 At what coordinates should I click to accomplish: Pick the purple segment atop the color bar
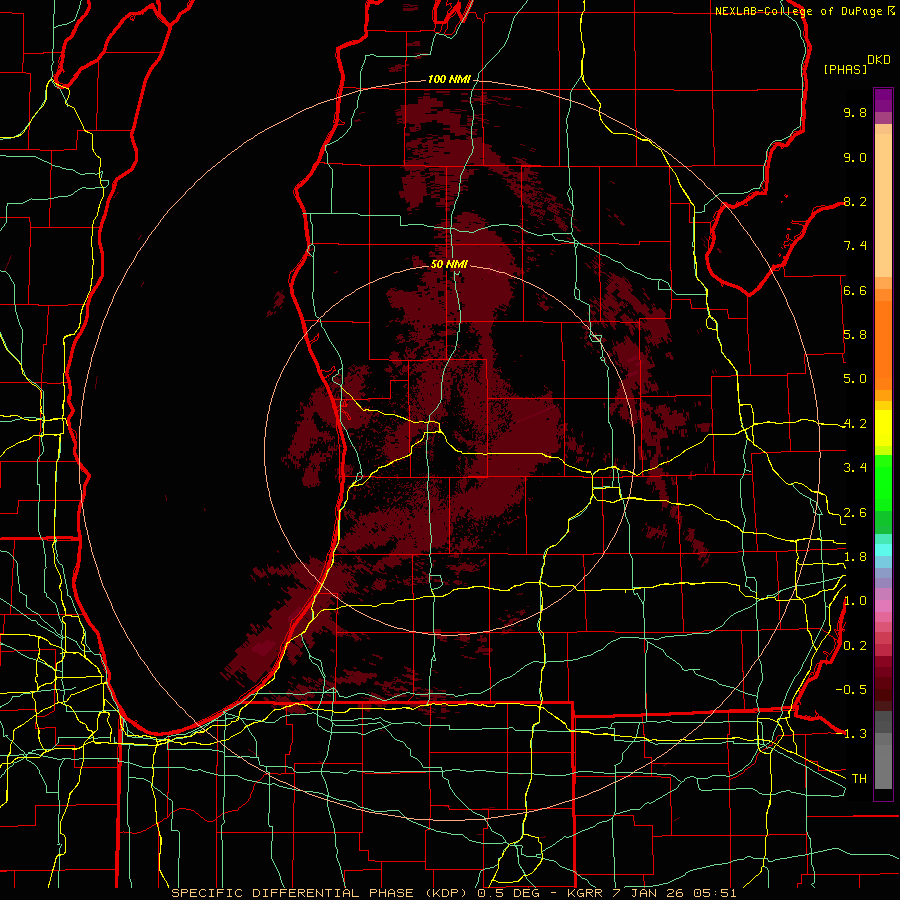pos(883,100)
